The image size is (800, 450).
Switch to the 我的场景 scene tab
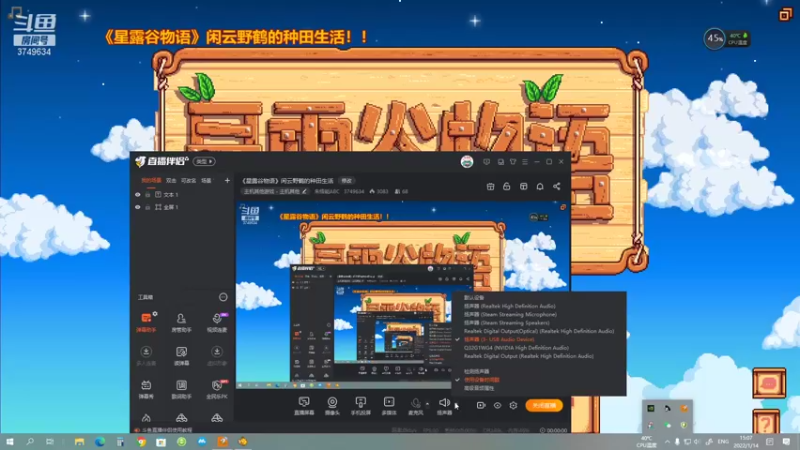tap(151, 181)
